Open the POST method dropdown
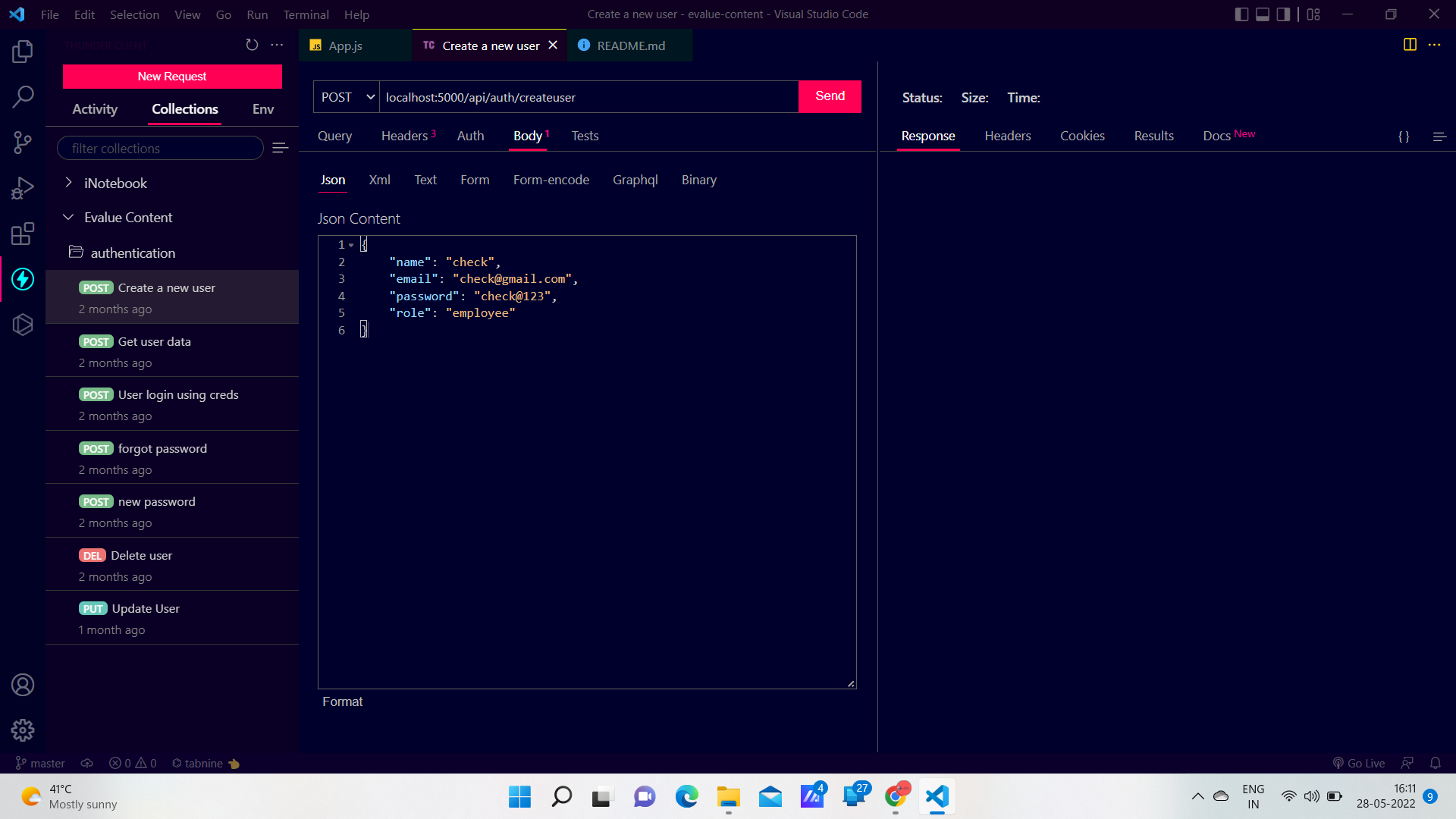Viewport: 1456px width, 819px height. click(x=346, y=96)
